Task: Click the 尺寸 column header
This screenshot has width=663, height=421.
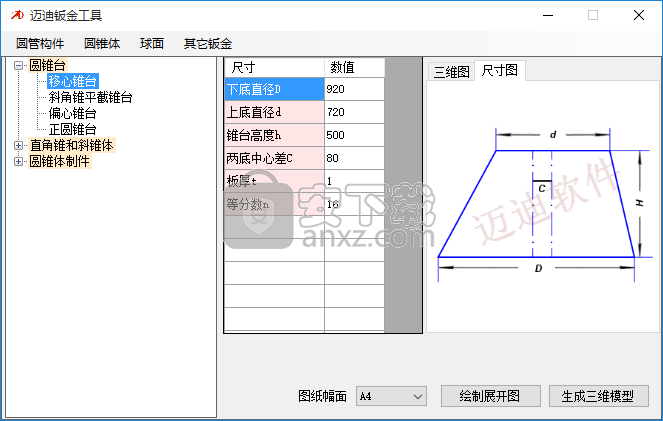Action: pyautogui.click(x=274, y=68)
